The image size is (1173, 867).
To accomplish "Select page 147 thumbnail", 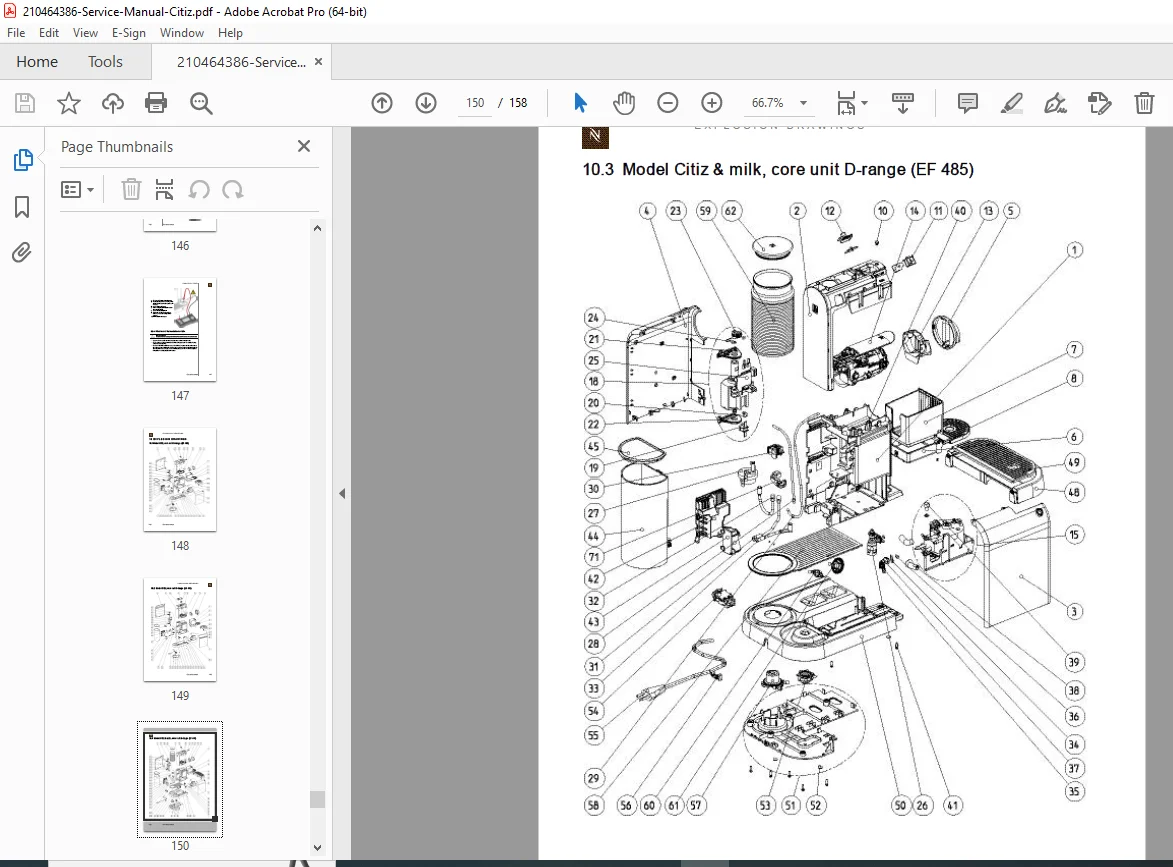I will coord(180,330).
